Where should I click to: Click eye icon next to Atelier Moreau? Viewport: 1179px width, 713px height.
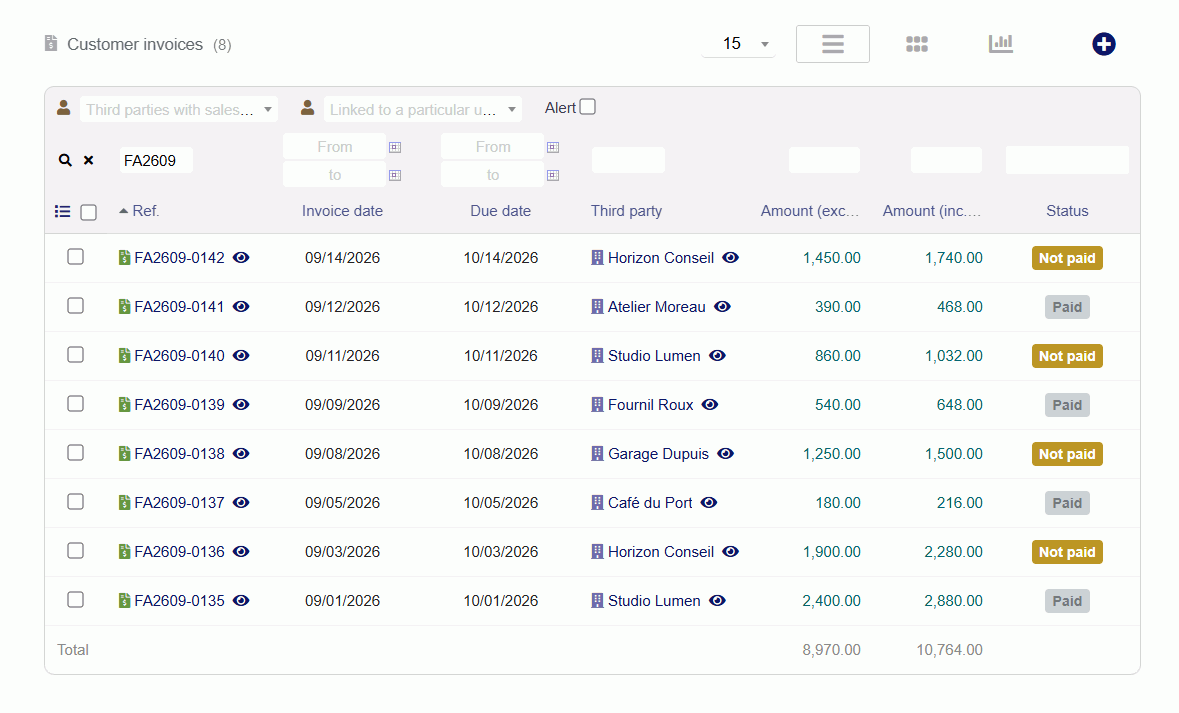723,306
